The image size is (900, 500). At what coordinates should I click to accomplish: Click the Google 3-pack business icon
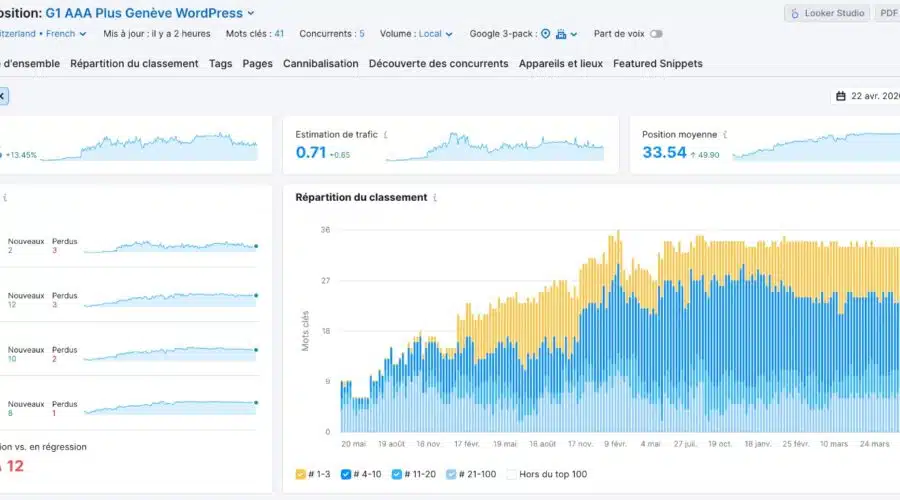pos(561,34)
